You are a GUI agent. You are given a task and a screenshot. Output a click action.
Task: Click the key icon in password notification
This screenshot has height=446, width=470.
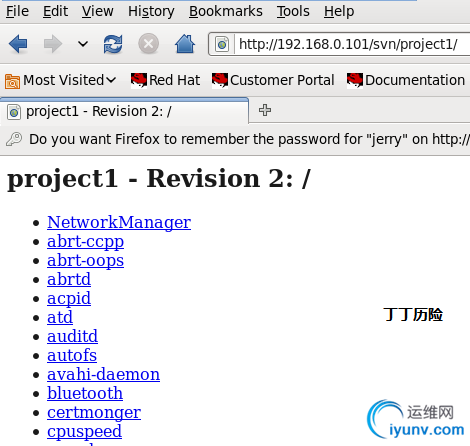click(x=14, y=139)
